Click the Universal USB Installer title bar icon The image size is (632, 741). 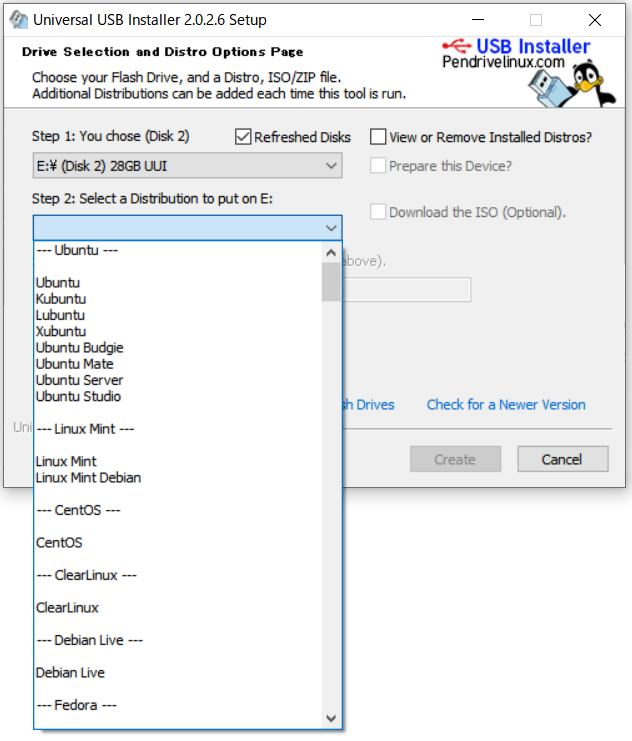pyautogui.click(x=19, y=20)
